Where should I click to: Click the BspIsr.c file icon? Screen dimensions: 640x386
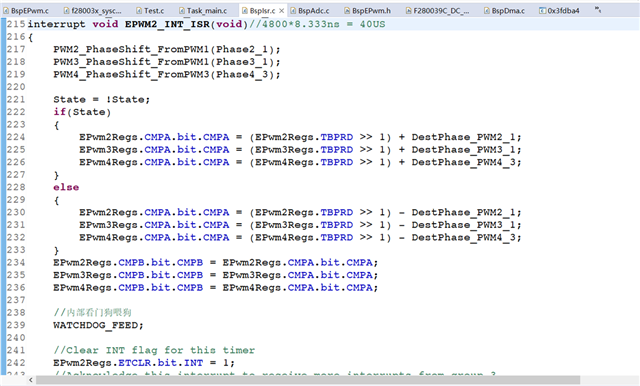click(244, 11)
